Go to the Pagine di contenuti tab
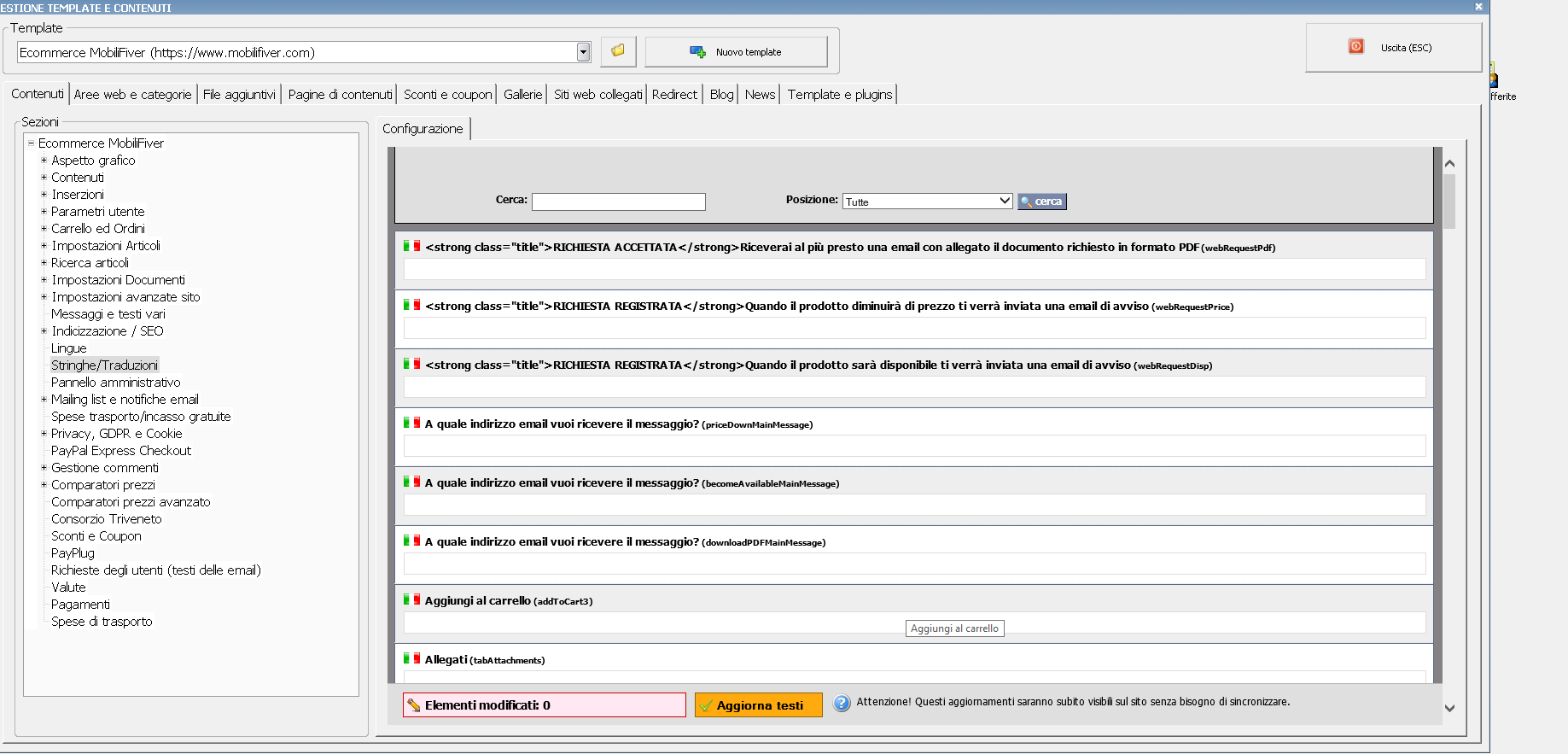This screenshot has height=754, width=1568. [x=340, y=95]
